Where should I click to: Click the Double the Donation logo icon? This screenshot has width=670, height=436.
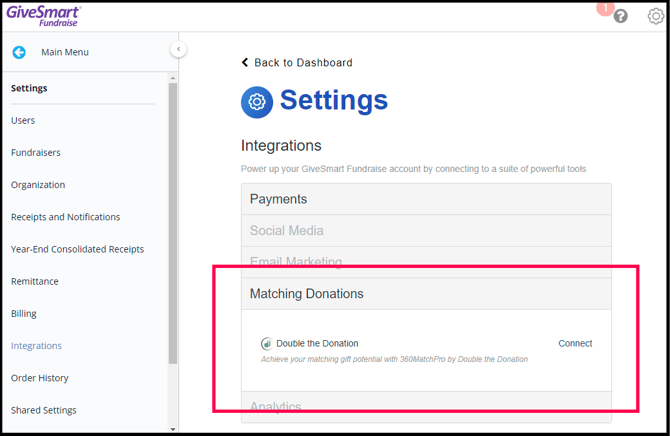pos(266,343)
